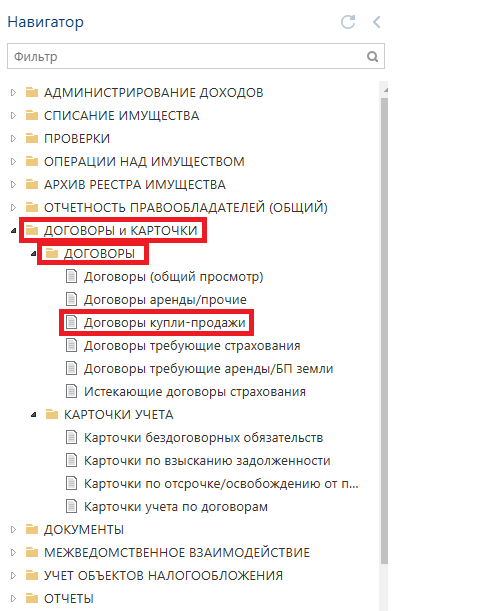This screenshot has height=611, width=496.
Task: Click folder icon next to ПРОВЕРКИ
Action: click(x=32, y=138)
